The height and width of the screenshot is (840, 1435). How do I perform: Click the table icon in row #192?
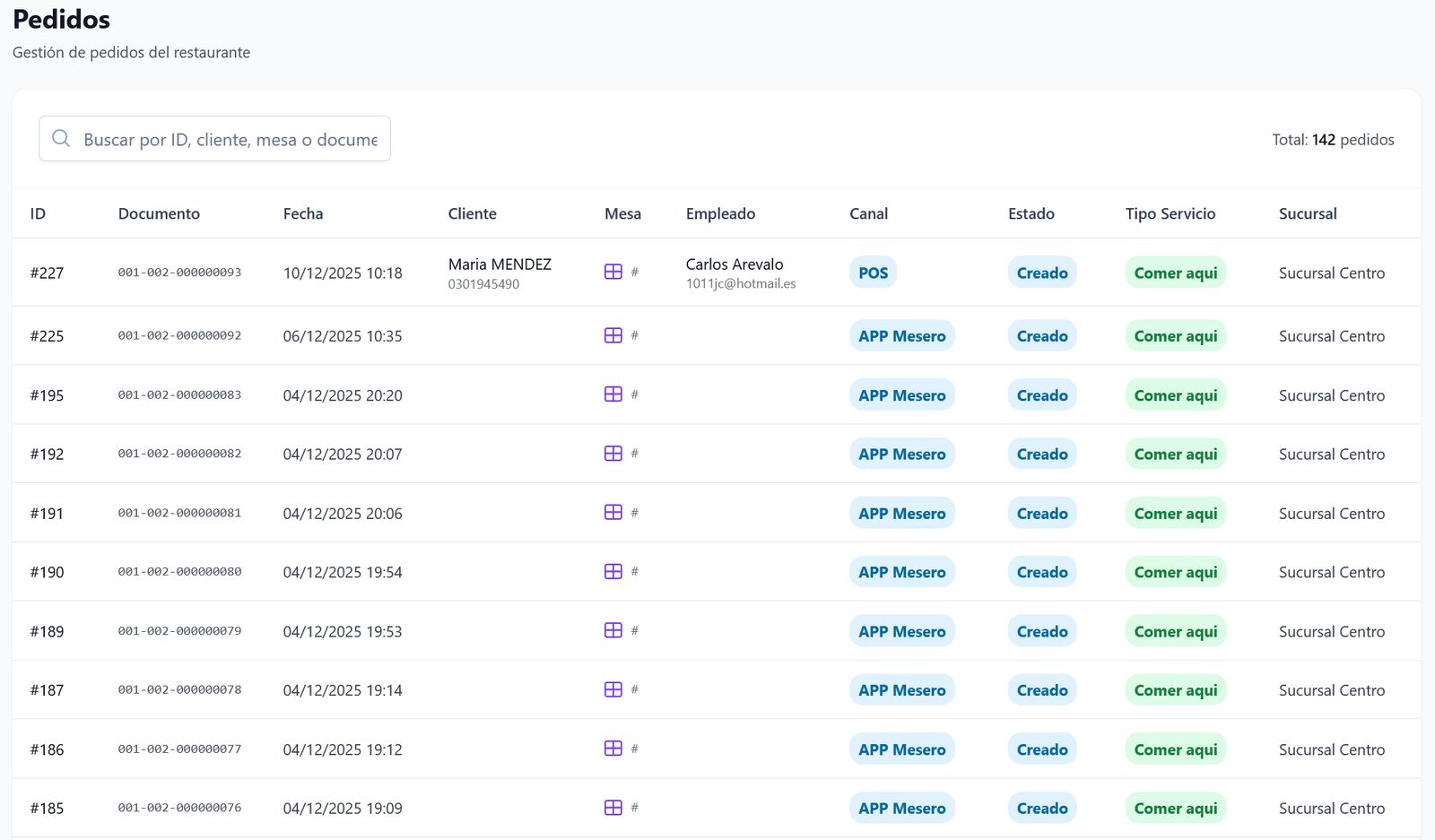click(613, 454)
